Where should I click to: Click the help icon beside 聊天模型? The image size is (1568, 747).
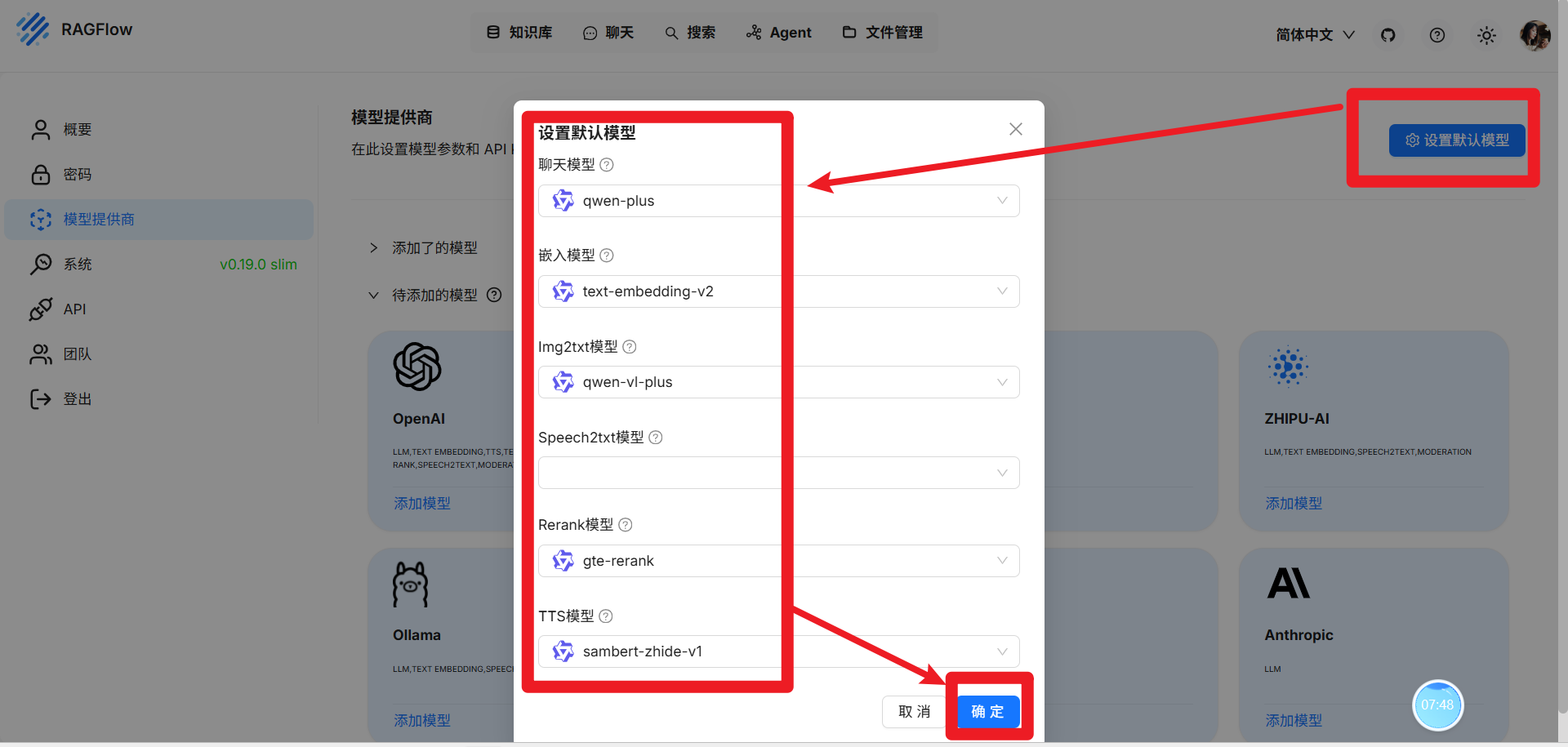(x=607, y=165)
